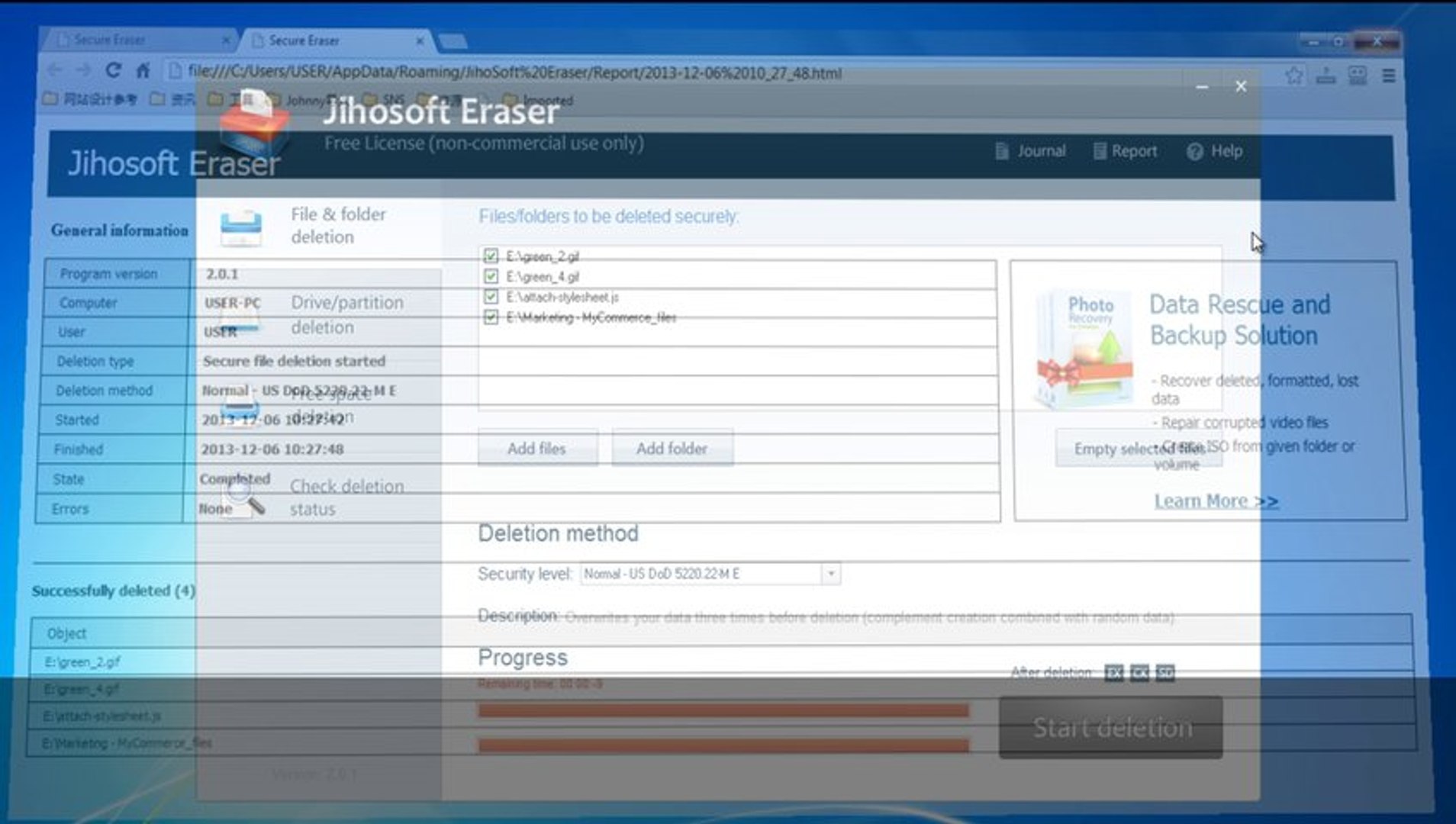Toggle the E:\attach-stylesheet.js checkbox
This screenshot has height=824, width=1456.
491,297
